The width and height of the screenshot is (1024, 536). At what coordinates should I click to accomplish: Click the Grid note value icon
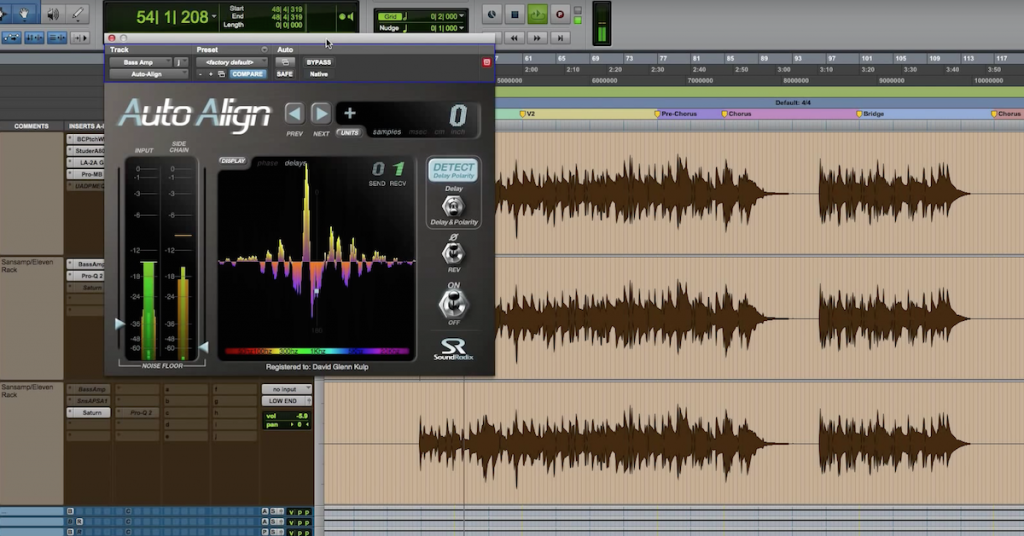point(405,16)
